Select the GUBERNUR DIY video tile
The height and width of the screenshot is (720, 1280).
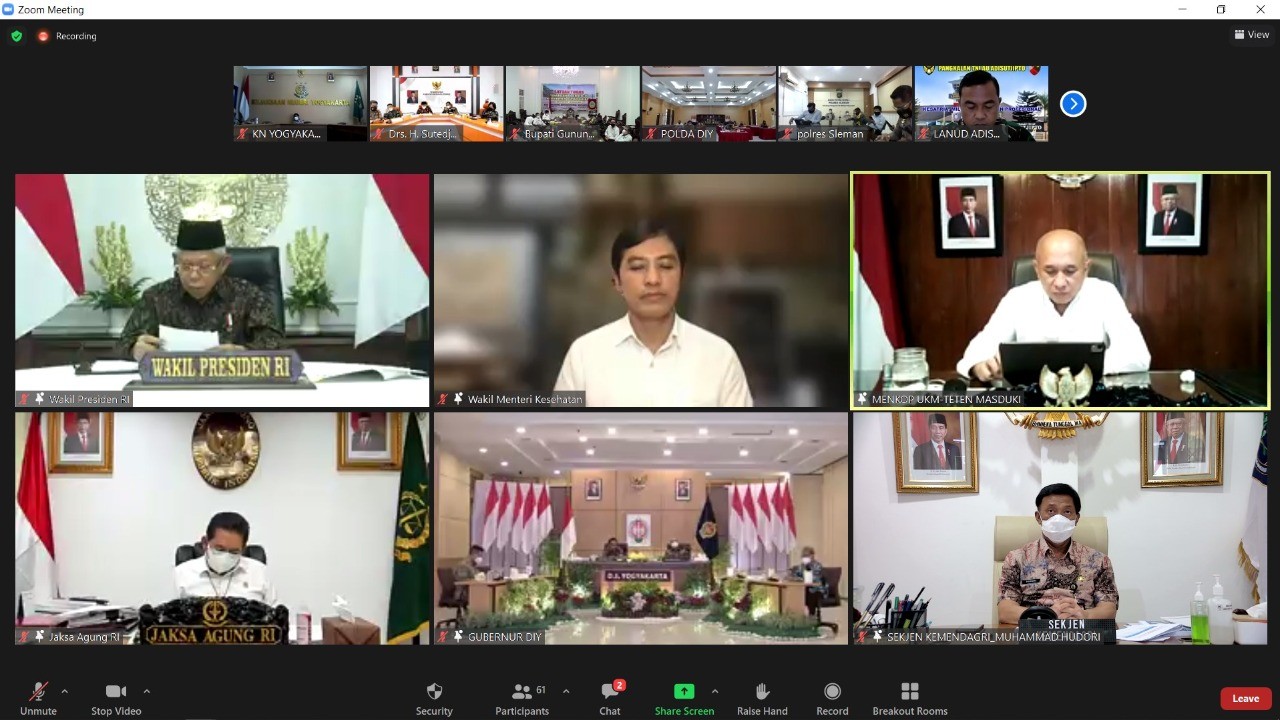coord(641,528)
